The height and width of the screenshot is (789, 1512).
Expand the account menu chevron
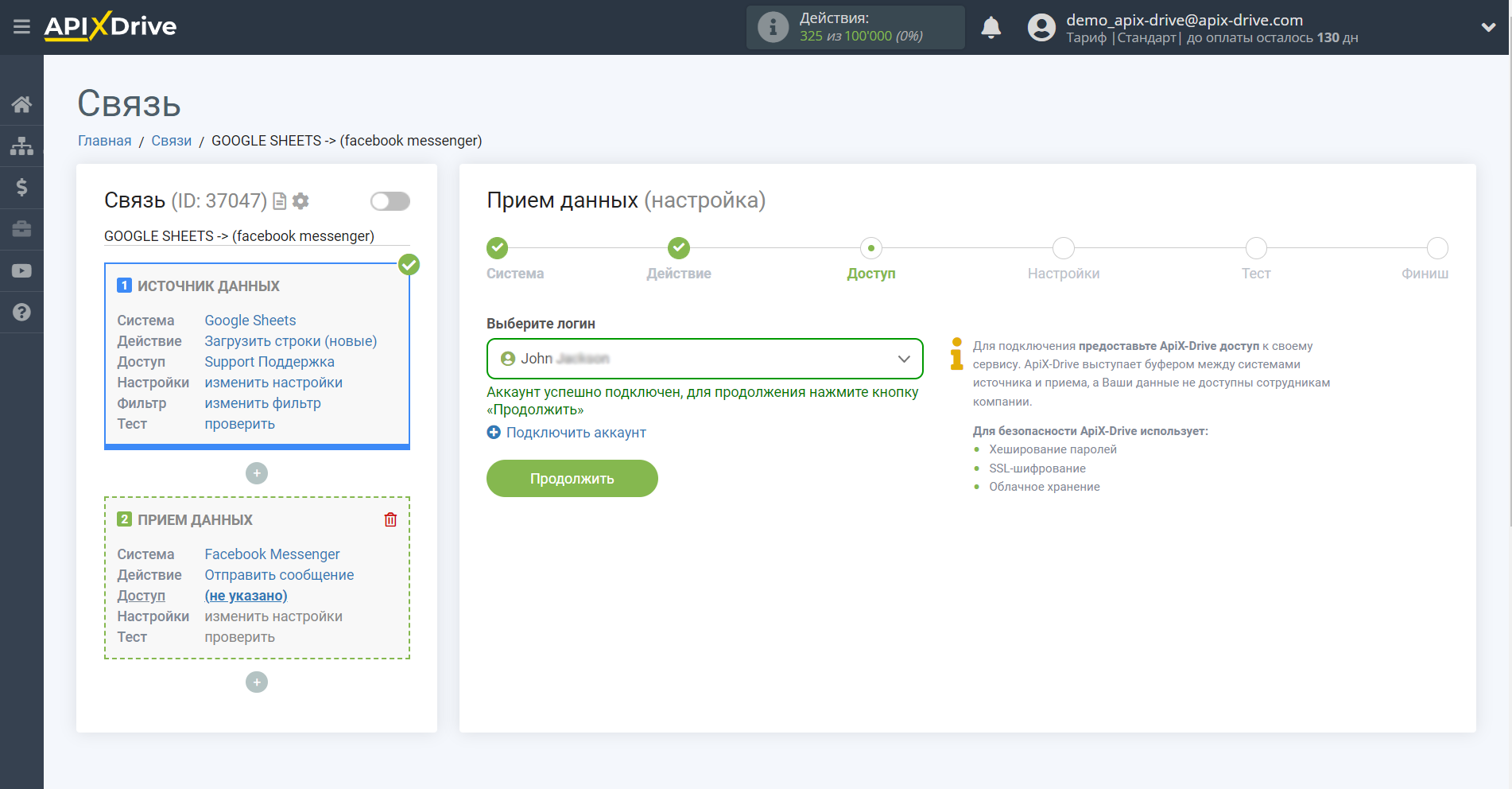pos(1488,27)
